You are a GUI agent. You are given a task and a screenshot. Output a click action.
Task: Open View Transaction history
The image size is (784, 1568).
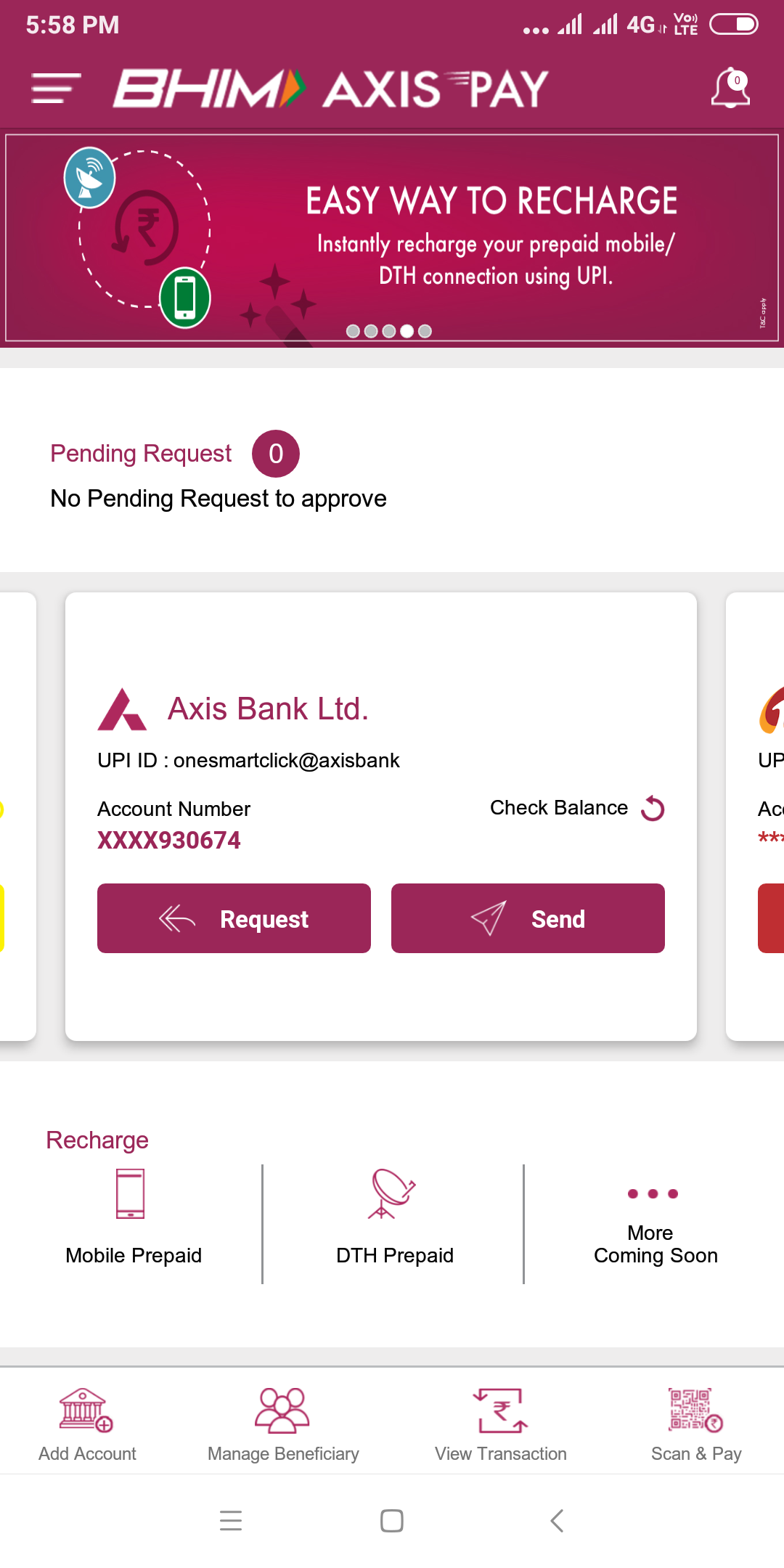[500, 1410]
